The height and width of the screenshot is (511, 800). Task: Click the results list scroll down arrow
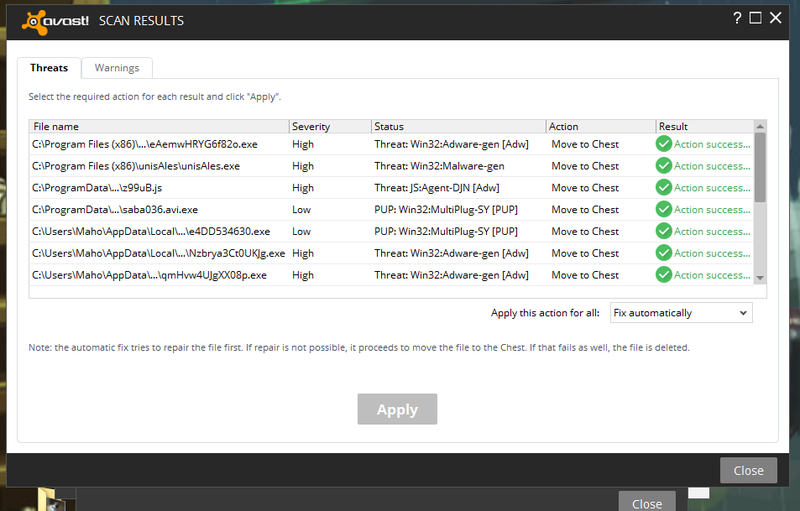(x=760, y=278)
